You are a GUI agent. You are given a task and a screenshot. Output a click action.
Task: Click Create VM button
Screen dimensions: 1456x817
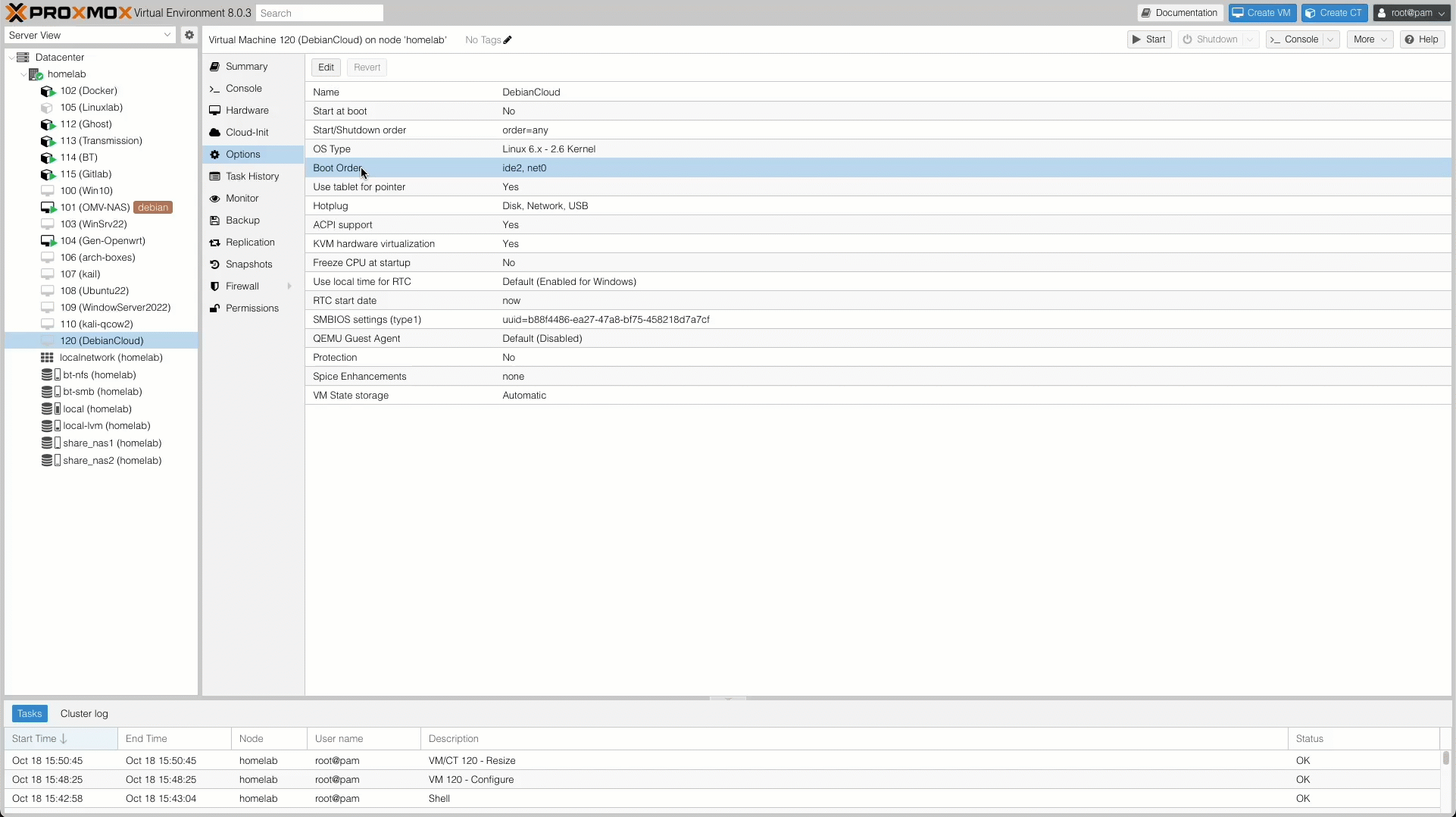pyautogui.click(x=1262, y=13)
